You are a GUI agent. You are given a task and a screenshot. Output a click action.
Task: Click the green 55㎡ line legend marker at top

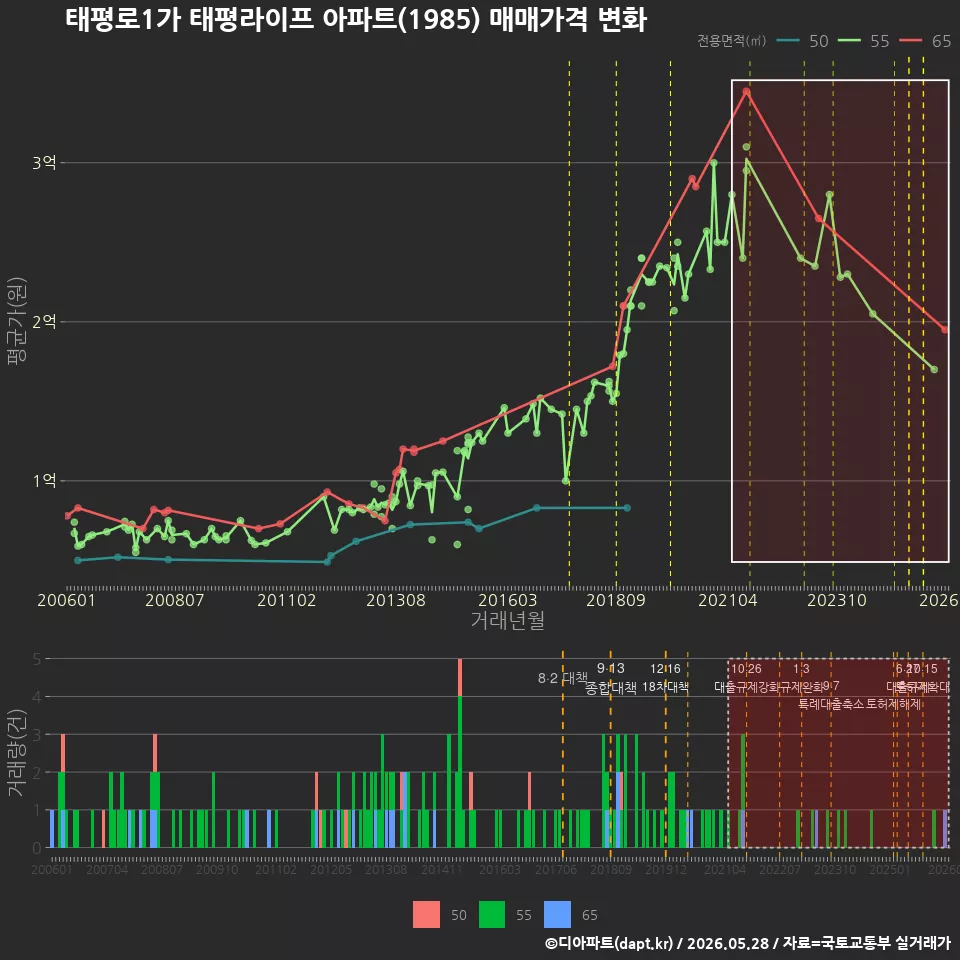pyautogui.click(x=849, y=41)
